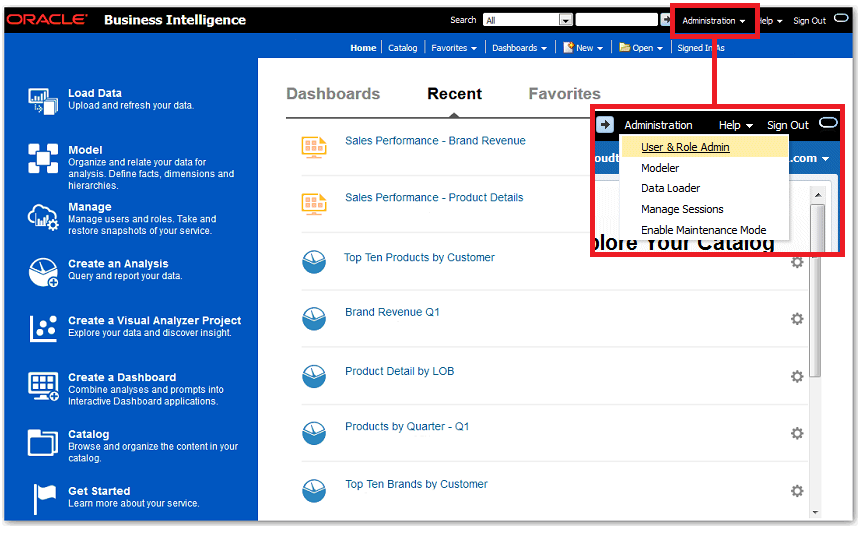Expand the Dashboards dropdown in navigation bar
The width and height of the screenshot is (865, 534).
[x=520, y=48]
